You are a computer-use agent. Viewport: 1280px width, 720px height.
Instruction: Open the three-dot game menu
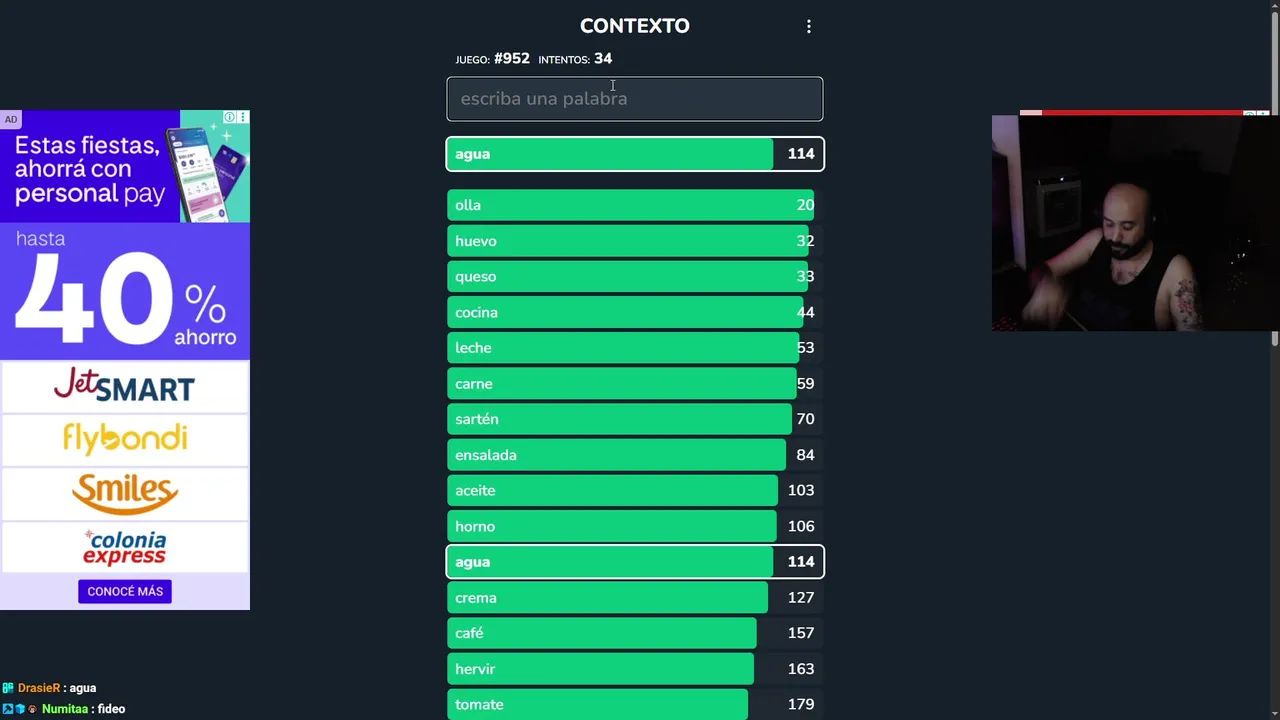coord(809,27)
